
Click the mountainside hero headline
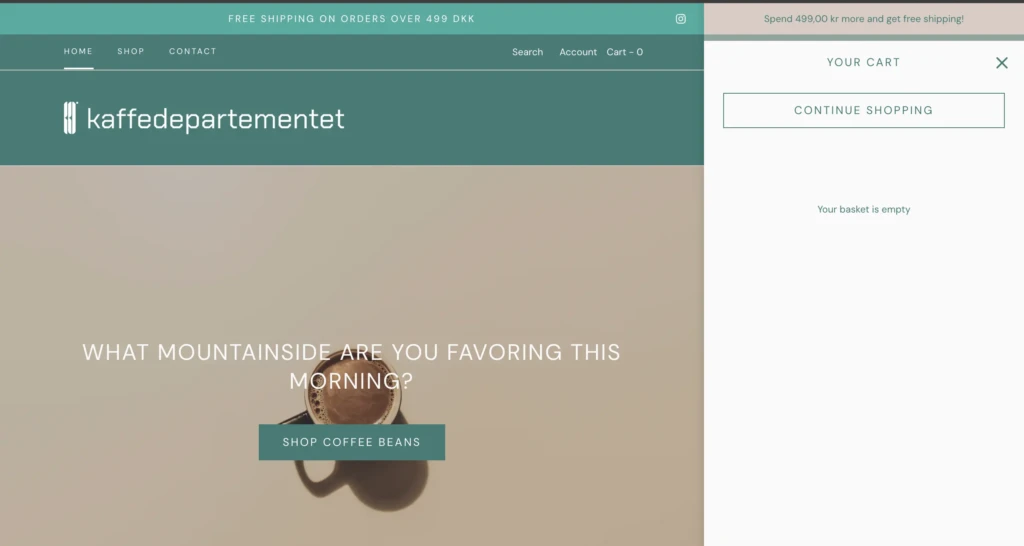[x=351, y=366]
